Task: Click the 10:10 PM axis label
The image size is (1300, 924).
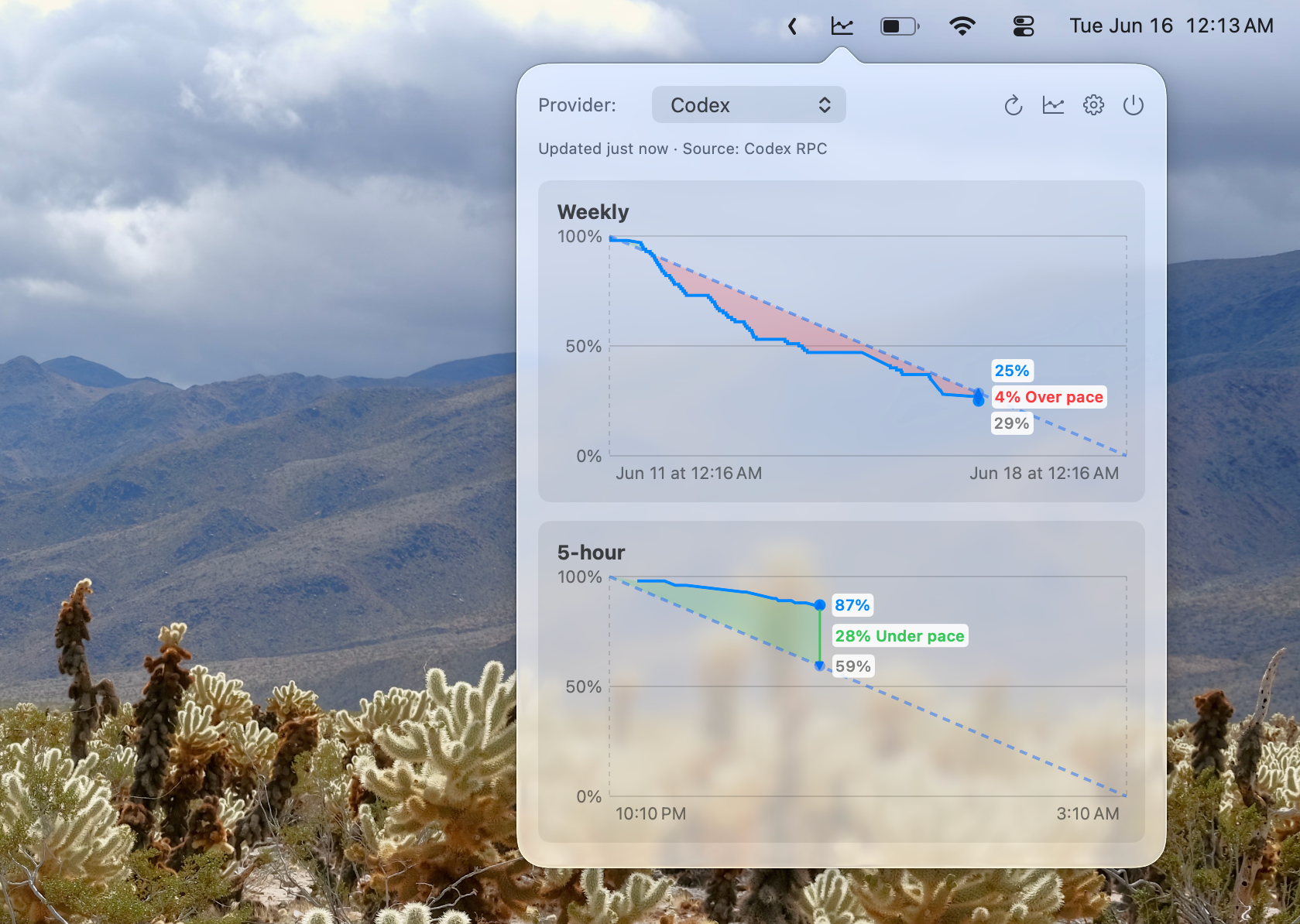Action: pos(650,814)
